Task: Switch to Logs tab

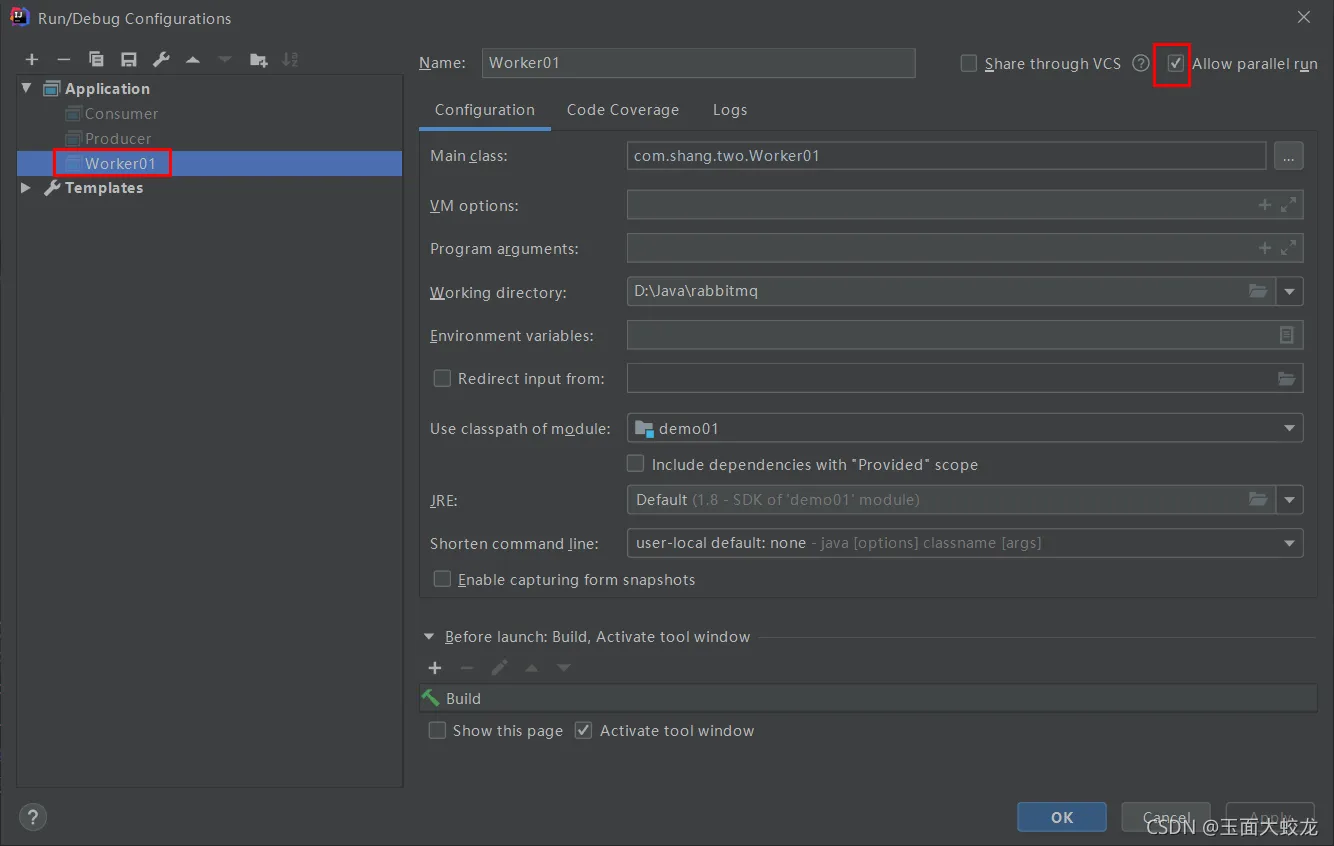Action: (730, 110)
